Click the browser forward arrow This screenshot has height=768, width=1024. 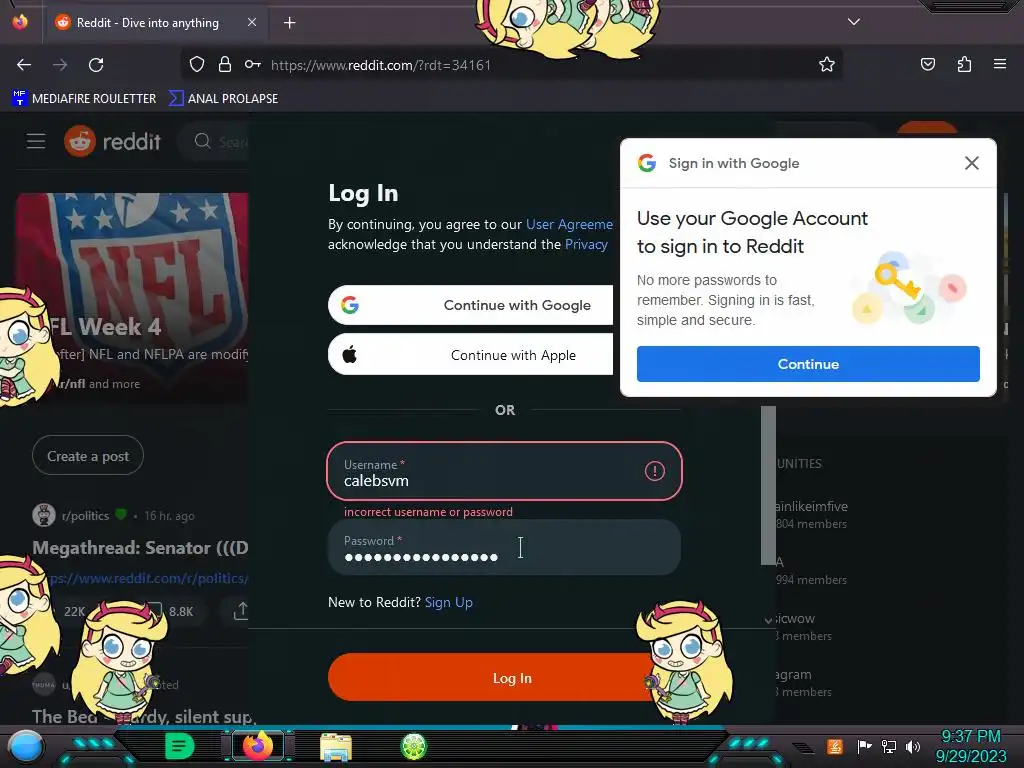click(x=60, y=65)
